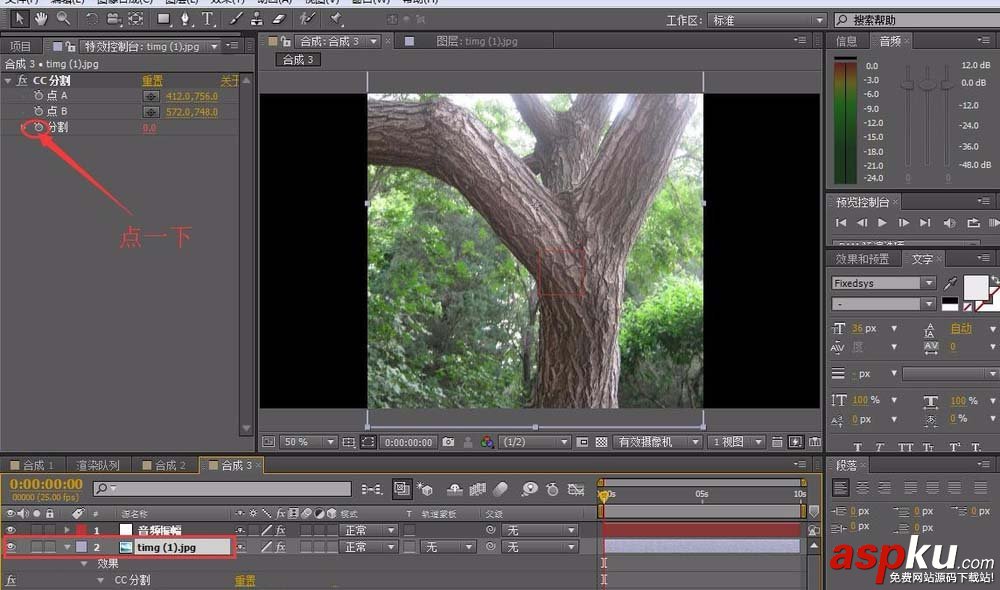Toggle CC 分割 effect fx in control panel
This screenshot has height=590, width=1000.
click(x=22, y=80)
